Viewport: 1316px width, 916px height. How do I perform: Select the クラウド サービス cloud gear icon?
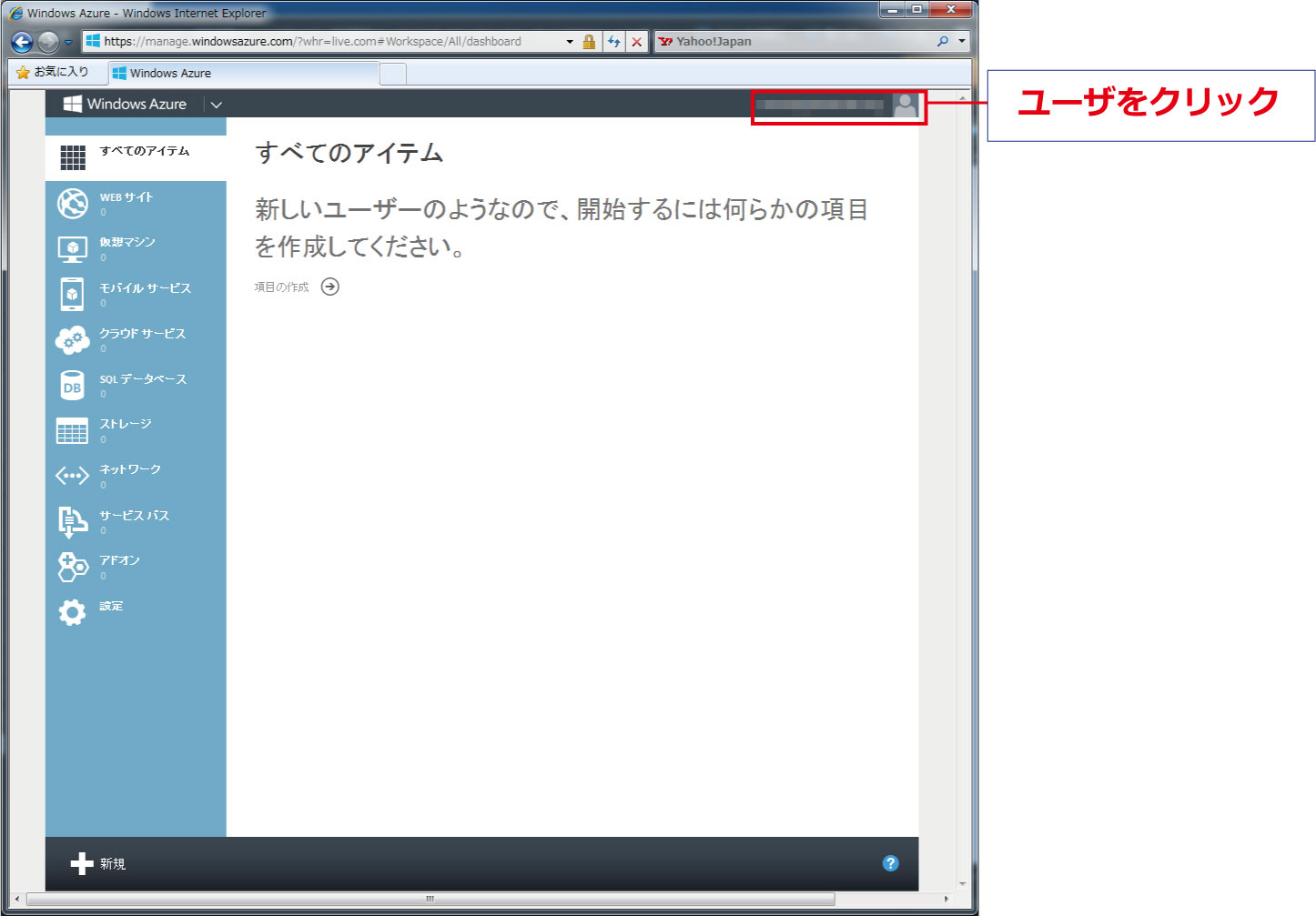(73, 339)
